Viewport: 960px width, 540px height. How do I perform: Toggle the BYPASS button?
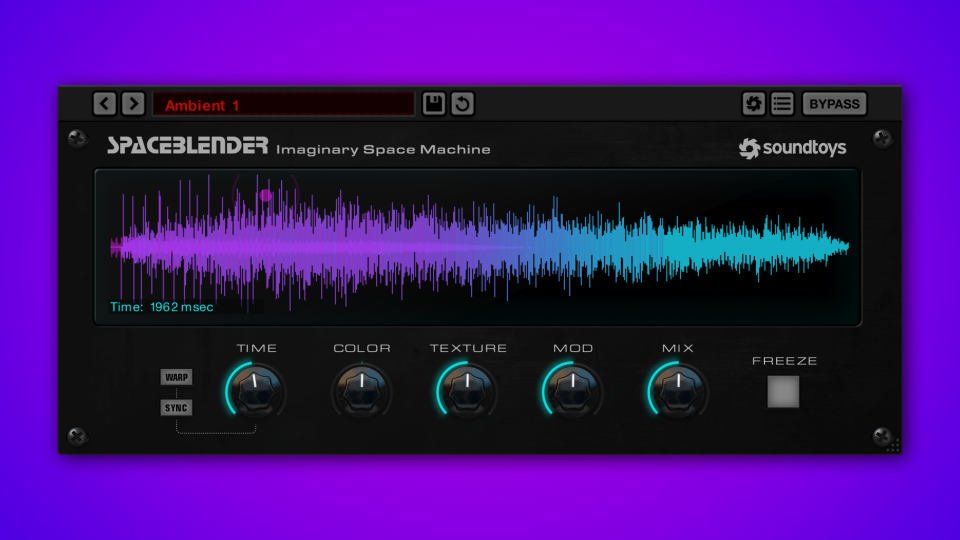click(834, 103)
